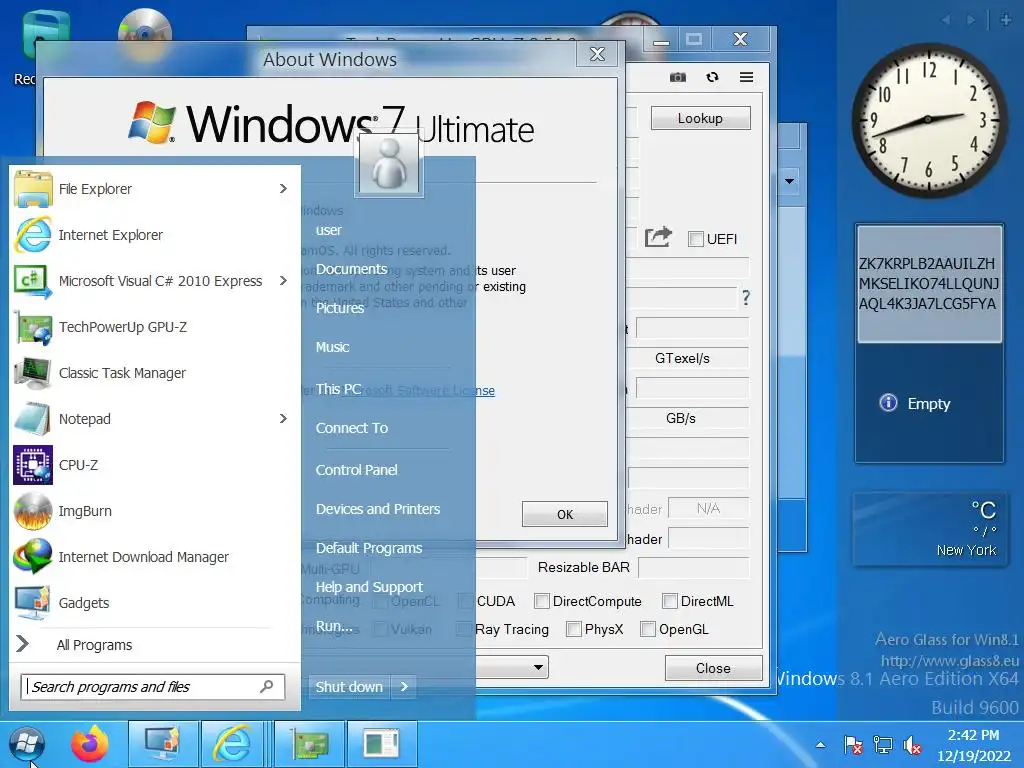Open Music from Start menu
Viewport: 1024px width, 768px height.
click(332, 347)
